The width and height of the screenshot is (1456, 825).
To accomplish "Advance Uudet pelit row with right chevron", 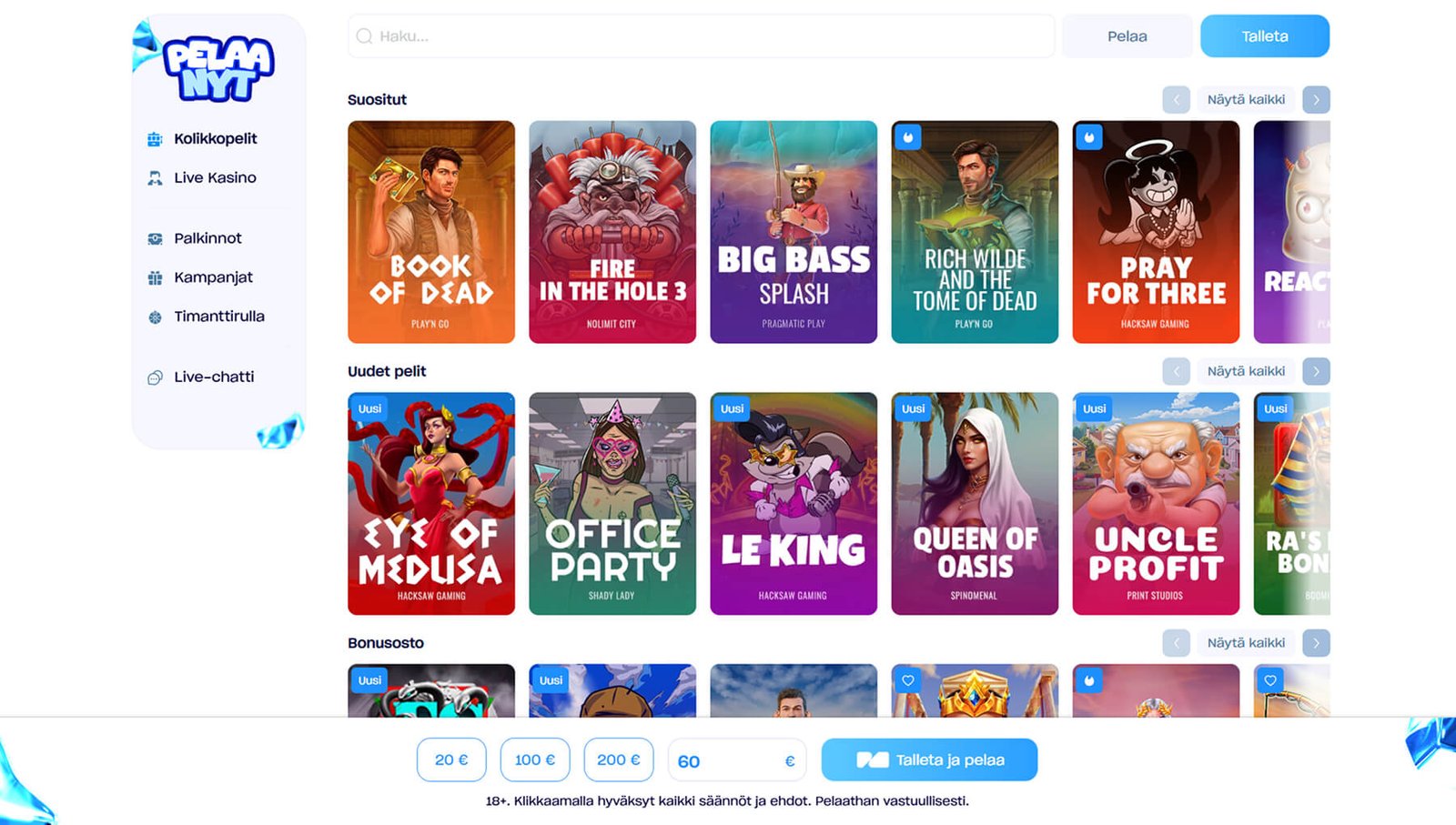I will [1316, 371].
